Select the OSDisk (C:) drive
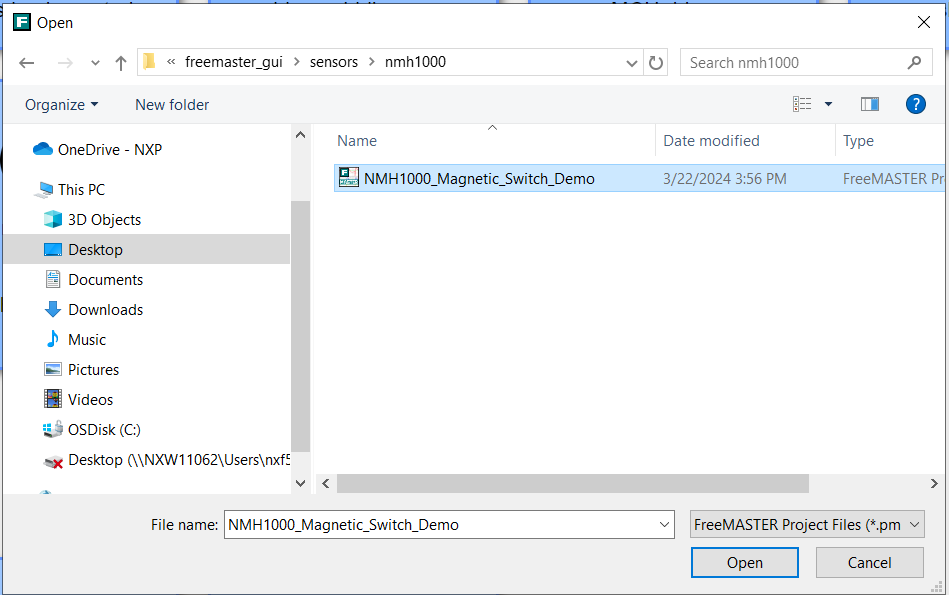Image resolution: width=949 pixels, height=595 pixels. pos(104,430)
